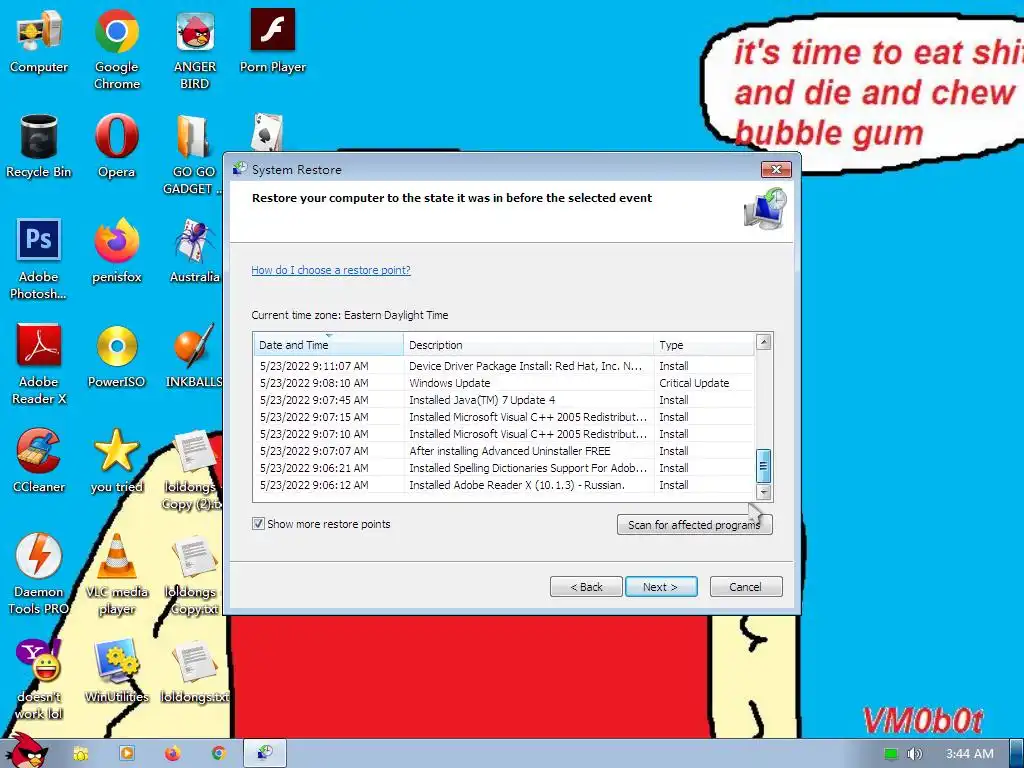The height and width of the screenshot is (768, 1024).
Task: Launch Google Chrome from desktop
Action: (x=116, y=49)
